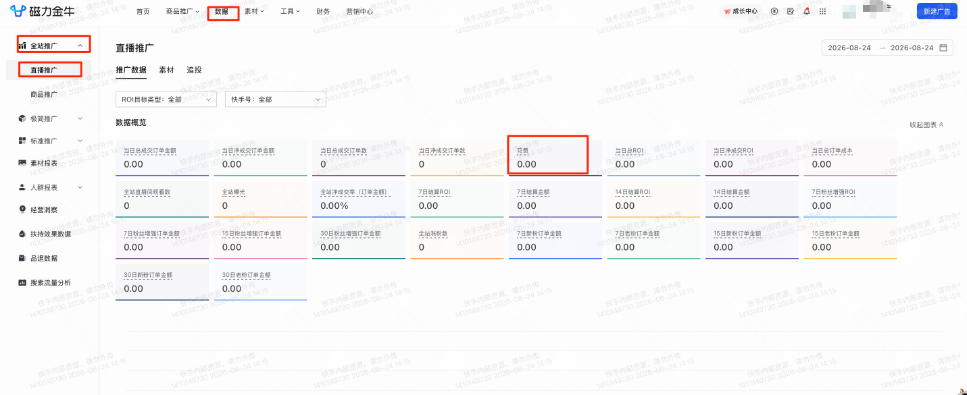Click the 成长中心 badge
The height and width of the screenshot is (395, 967).
(741, 11)
